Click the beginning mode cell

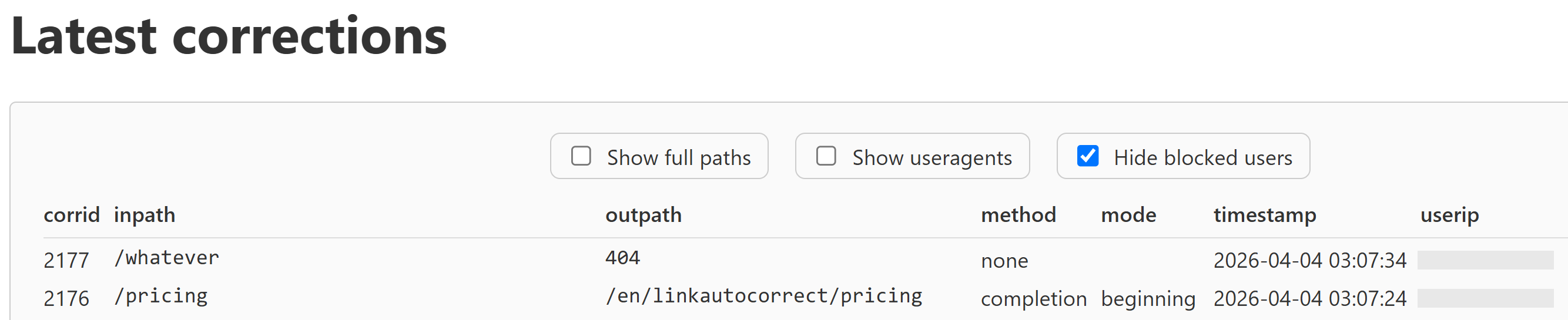coord(1148,299)
